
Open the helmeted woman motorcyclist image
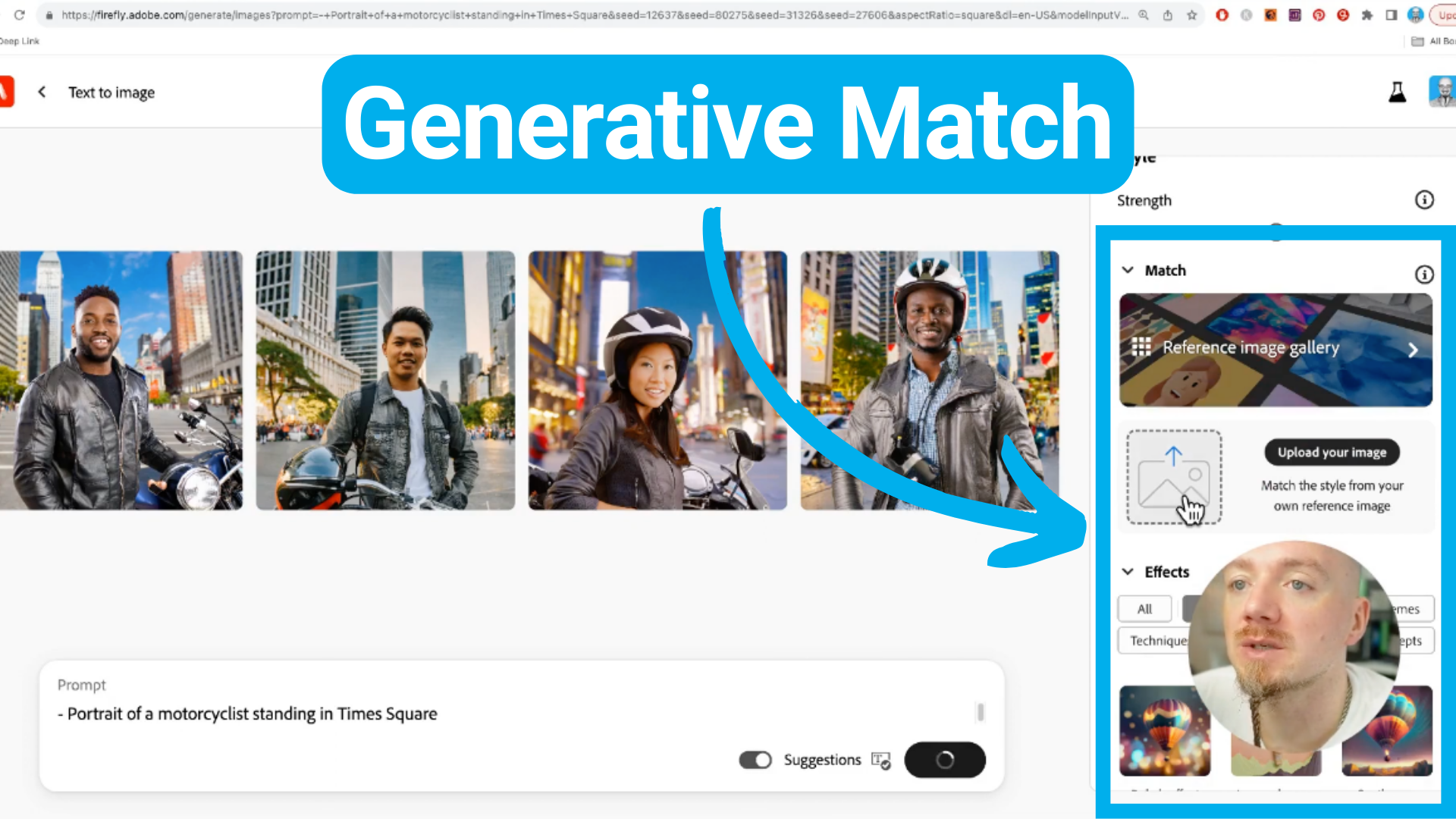click(x=657, y=380)
